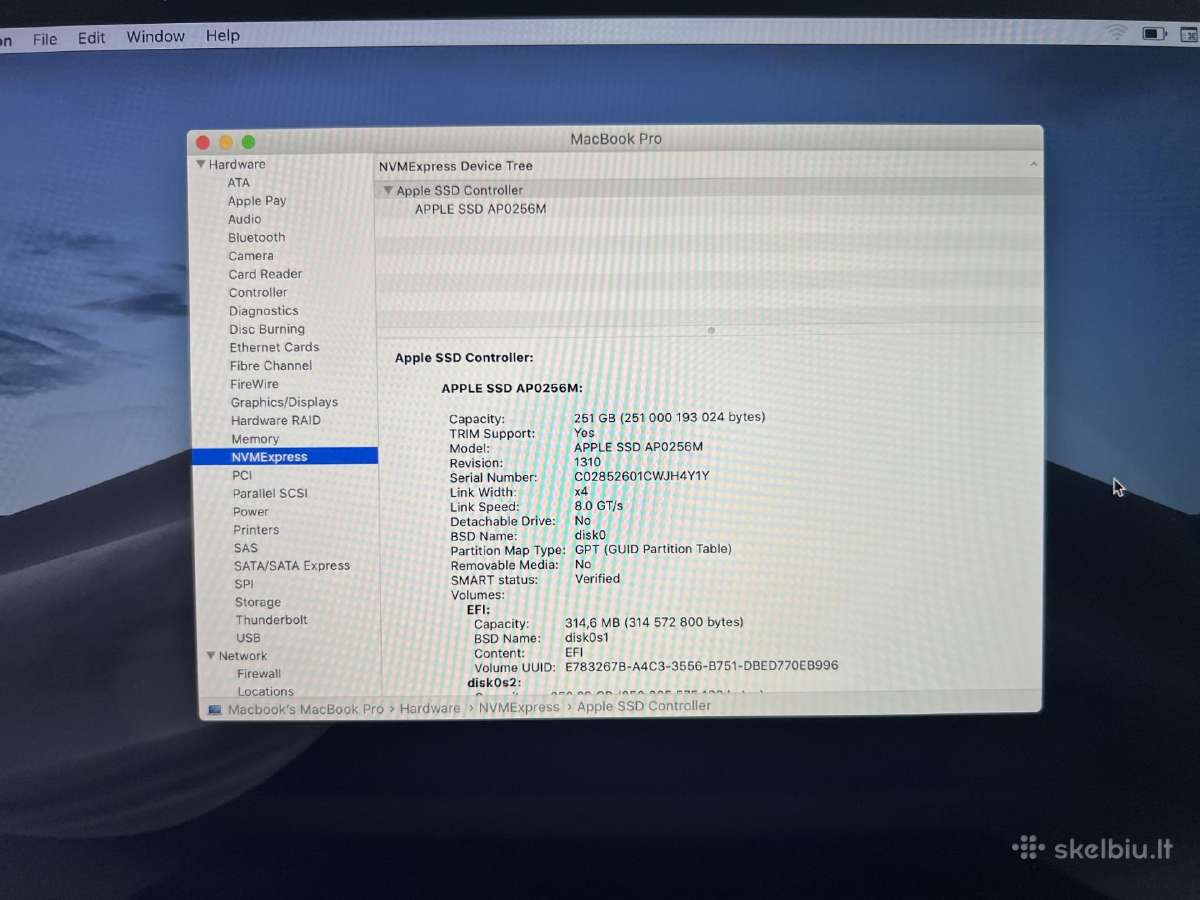This screenshot has width=1200, height=900.
Task: Collapse the Hardware section triangle
Action: (x=201, y=164)
